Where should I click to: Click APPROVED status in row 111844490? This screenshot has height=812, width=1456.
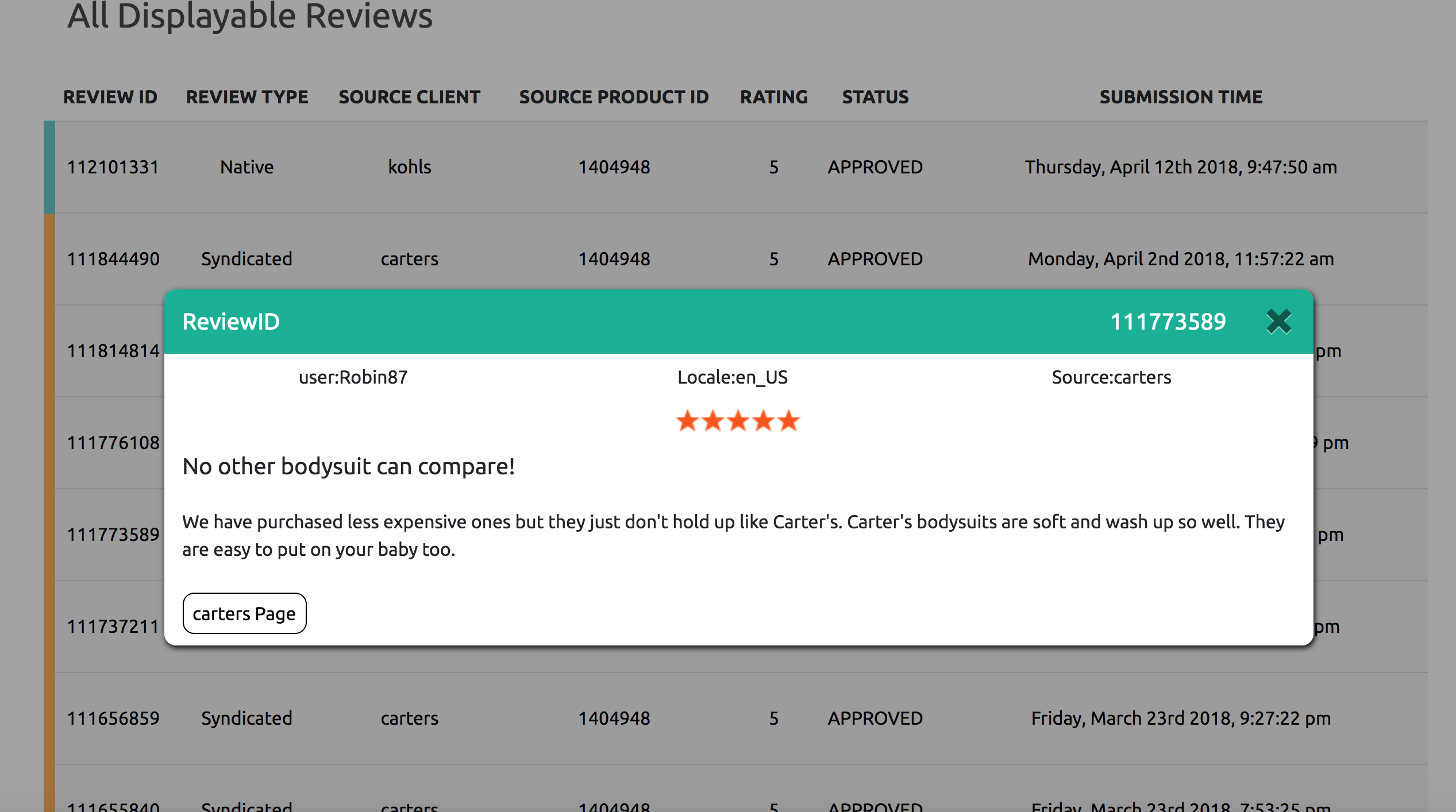(876, 259)
